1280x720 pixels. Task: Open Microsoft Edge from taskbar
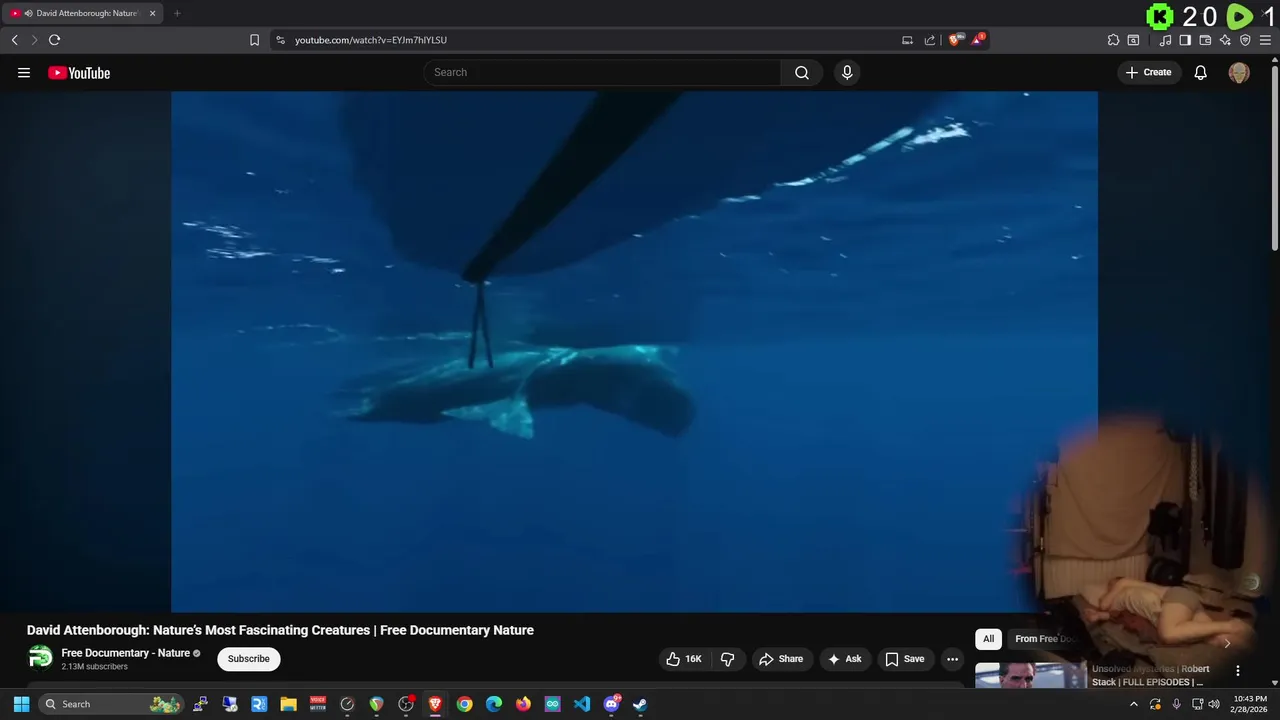pyautogui.click(x=494, y=704)
